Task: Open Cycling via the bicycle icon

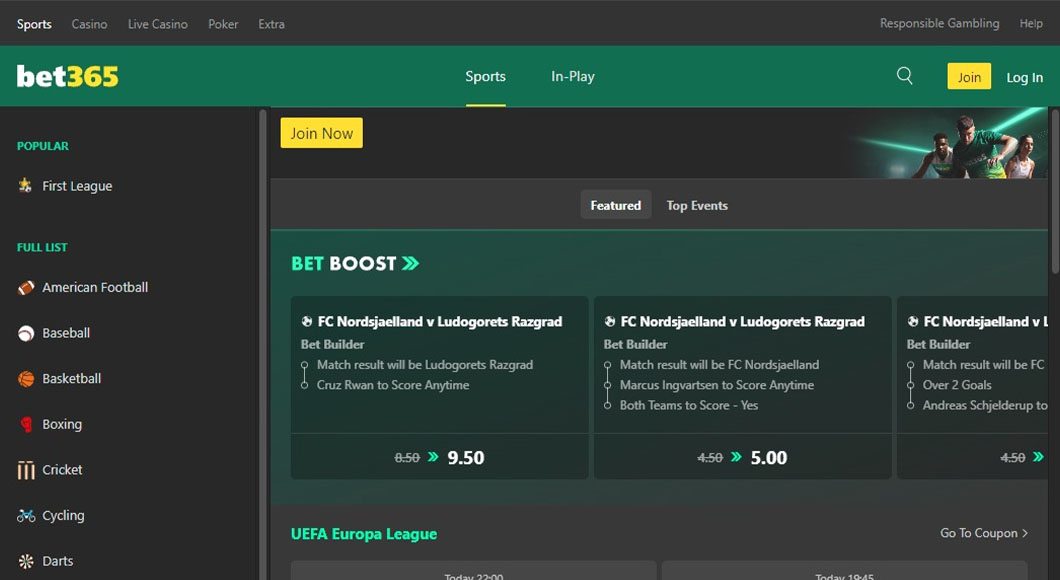Action: (x=25, y=515)
